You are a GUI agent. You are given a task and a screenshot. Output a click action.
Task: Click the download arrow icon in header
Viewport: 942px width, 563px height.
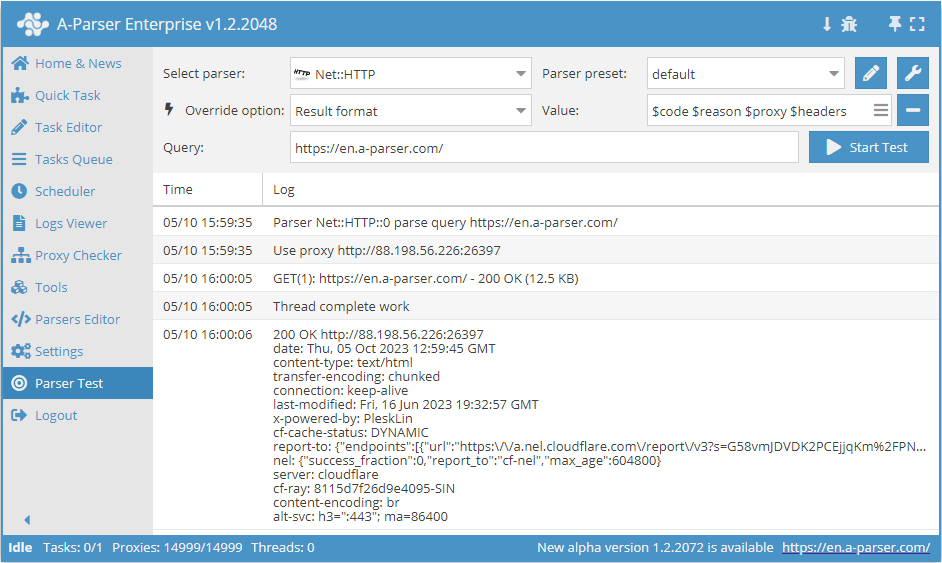point(827,24)
